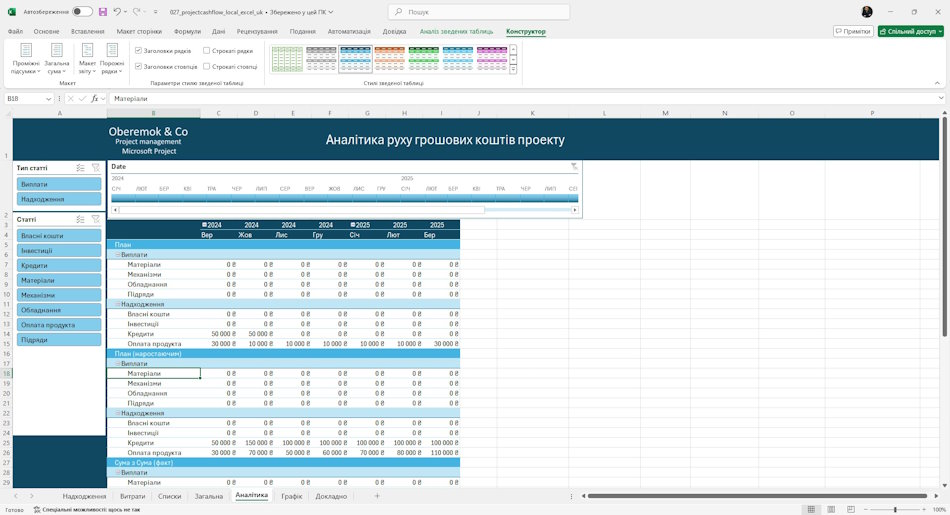Uncheck Заголовки стовпців checkbox

click(x=138, y=67)
